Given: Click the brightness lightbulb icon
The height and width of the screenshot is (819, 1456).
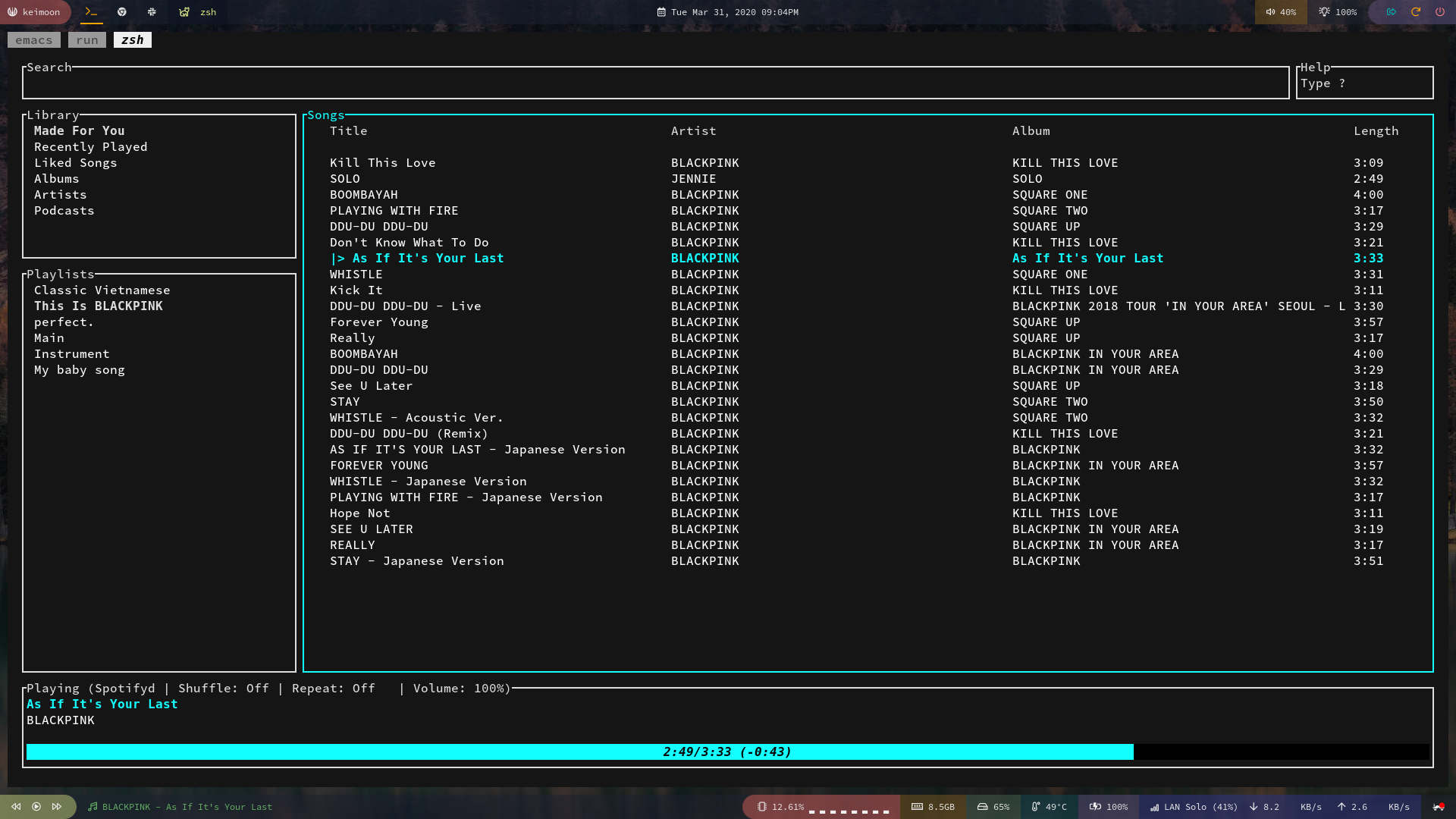Looking at the screenshot, I should point(1324,12).
